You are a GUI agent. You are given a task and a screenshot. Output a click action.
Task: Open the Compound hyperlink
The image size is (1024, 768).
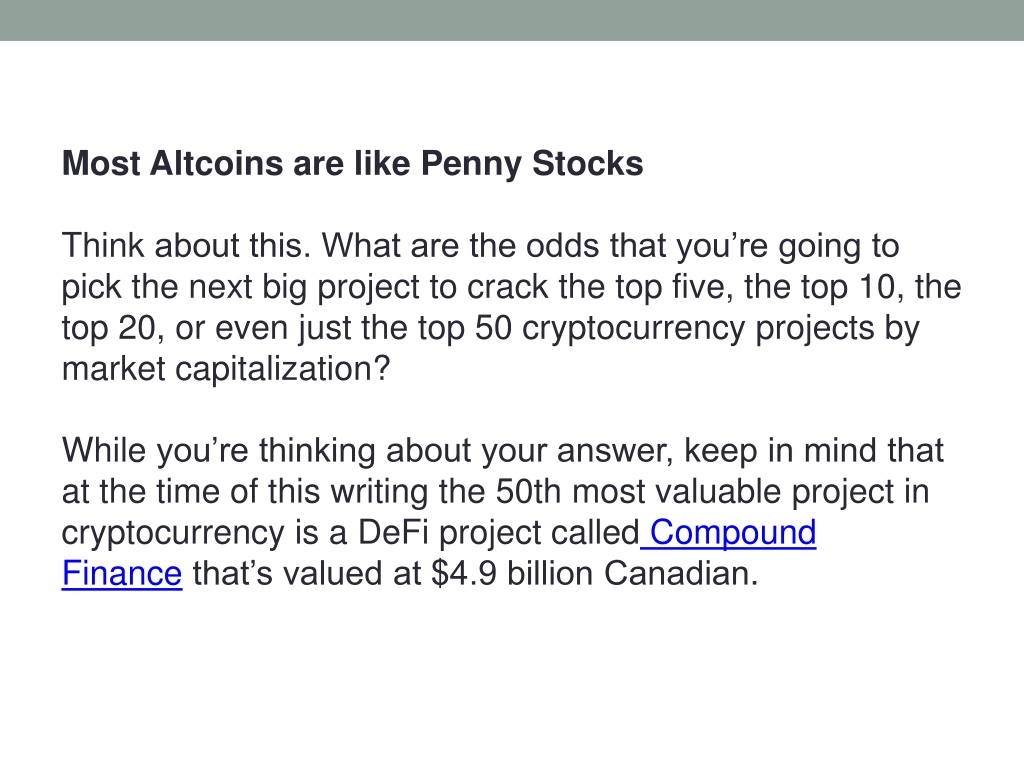tap(733, 534)
